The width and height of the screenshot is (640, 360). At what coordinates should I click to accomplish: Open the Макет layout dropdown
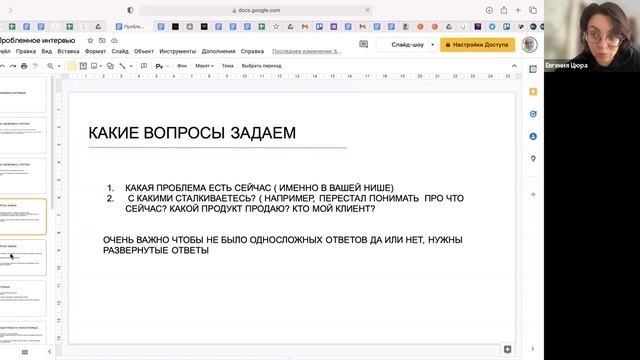204,66
